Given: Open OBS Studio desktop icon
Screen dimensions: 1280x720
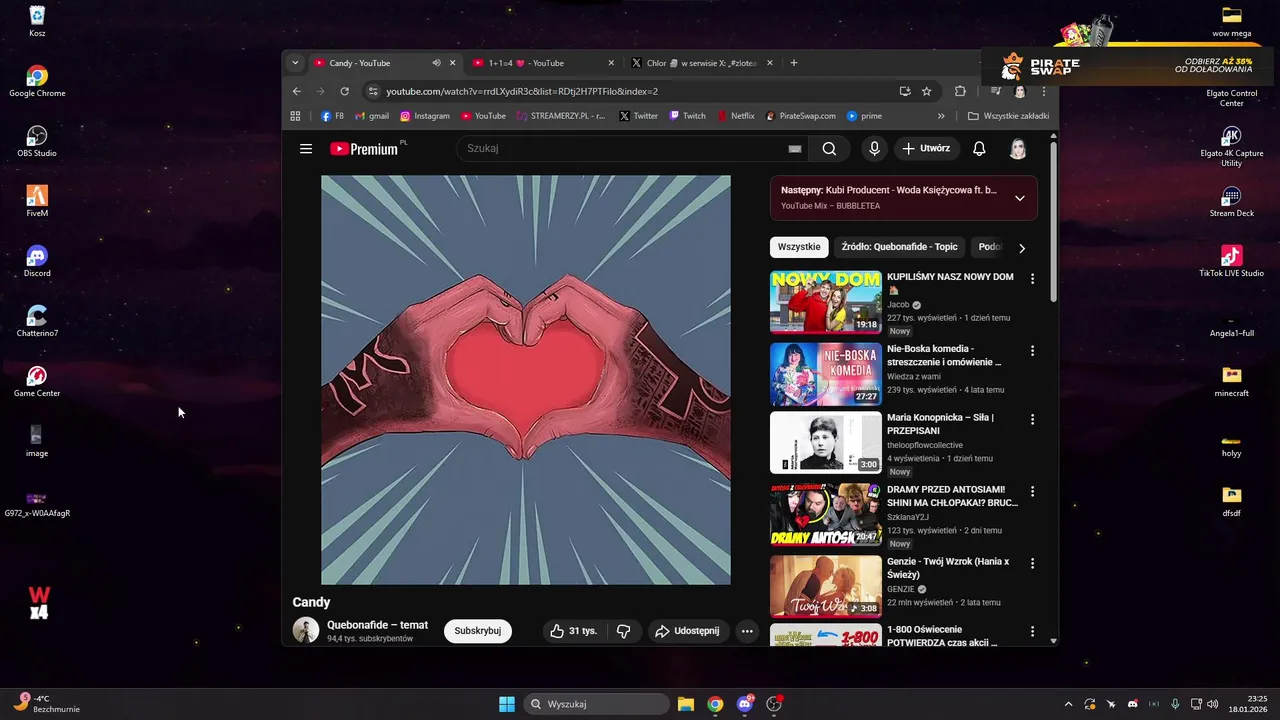Looking at the screenshot, I should (37, 142).
